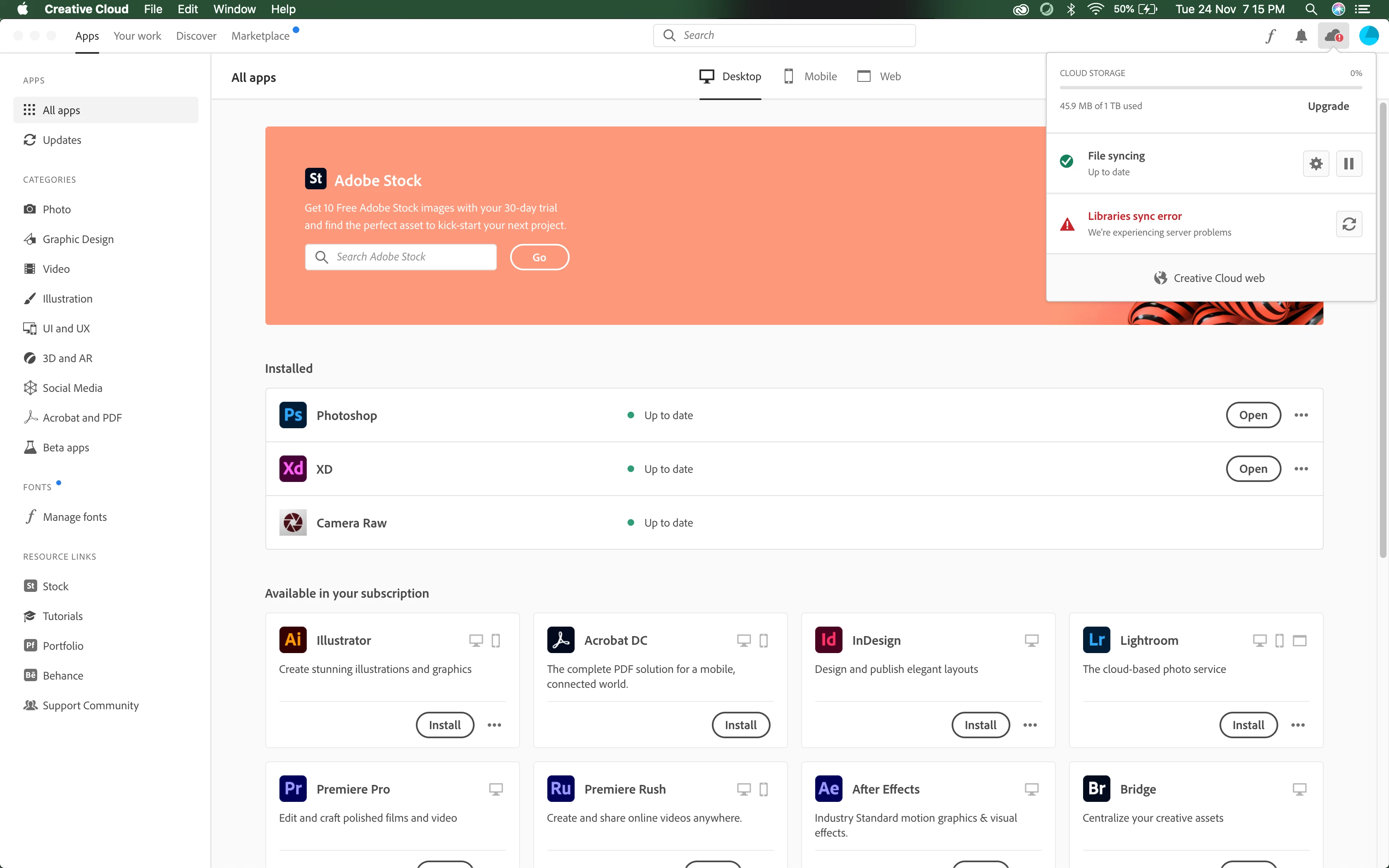The width and height of the screenshot is (1389, 868).
Task: Click the Photoshop app icon
Action: point(293,415)
